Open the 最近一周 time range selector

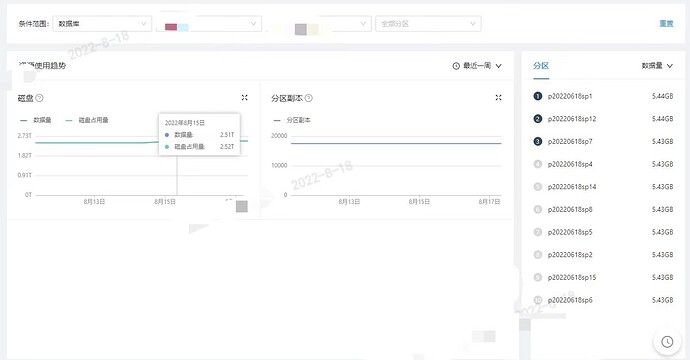pyautogui.click(x=477, y=66)
